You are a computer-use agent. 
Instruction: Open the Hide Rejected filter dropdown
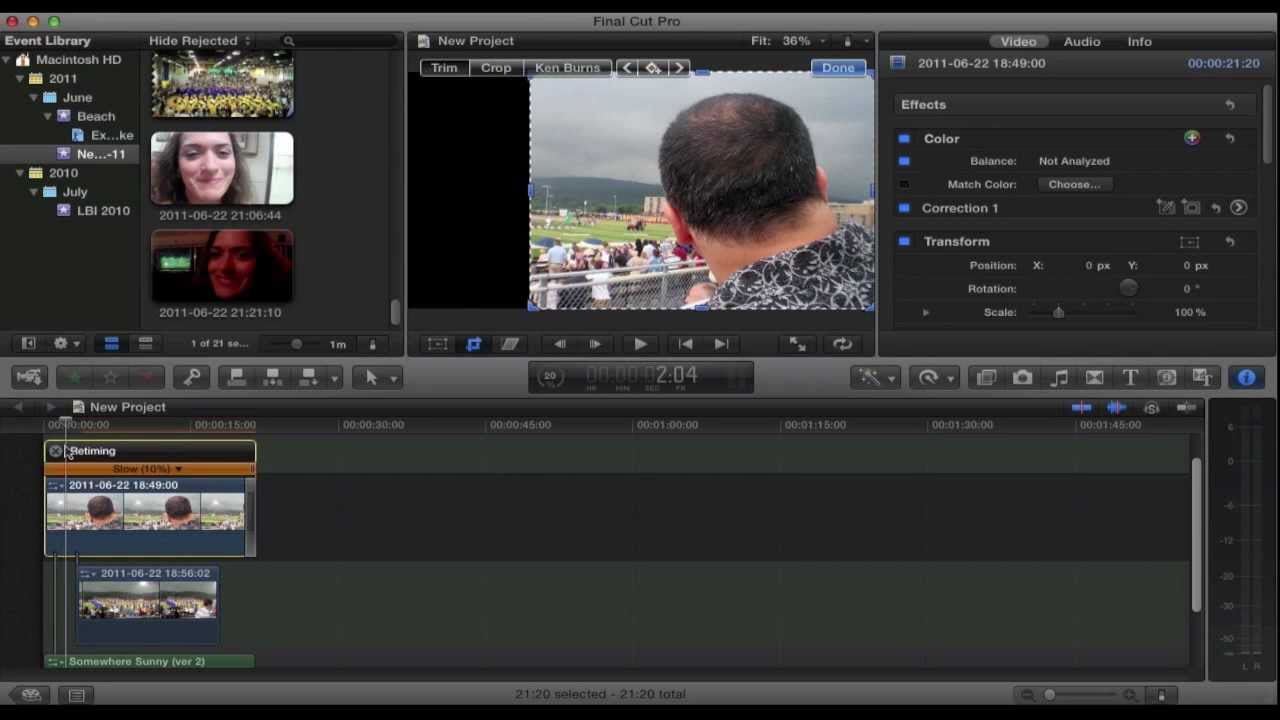pyautogui.click(x=199, y=41)
